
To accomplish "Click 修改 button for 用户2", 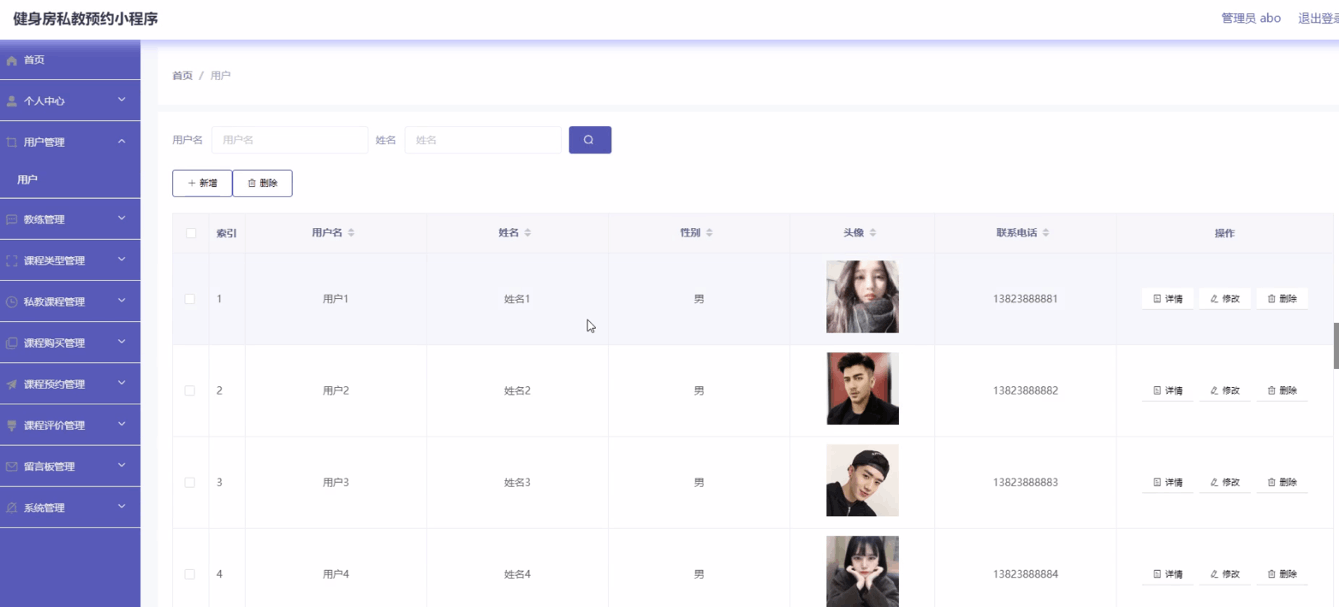I will (x=1224, y=391).
